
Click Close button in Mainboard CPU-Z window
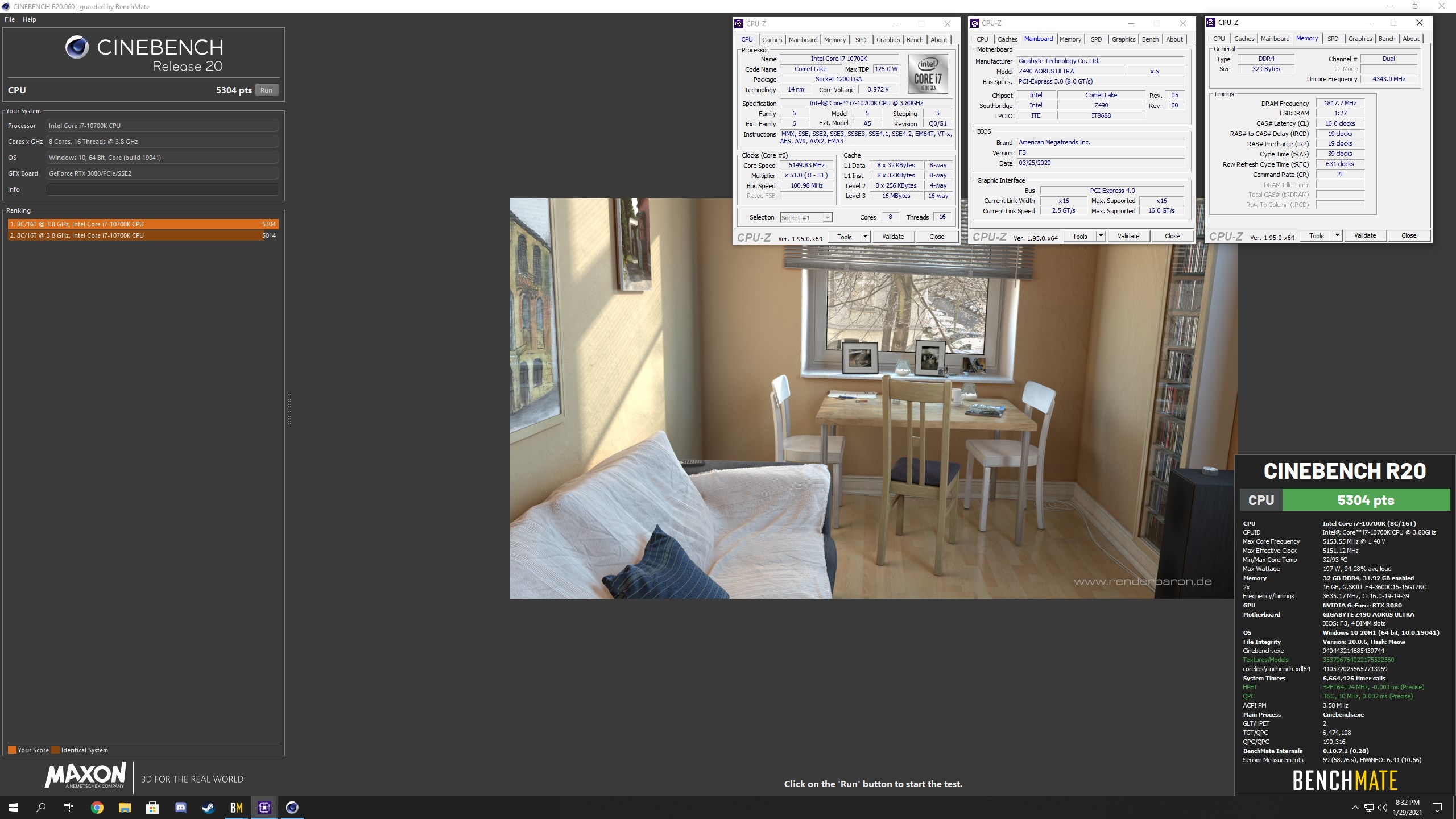tap(1172, 236)
